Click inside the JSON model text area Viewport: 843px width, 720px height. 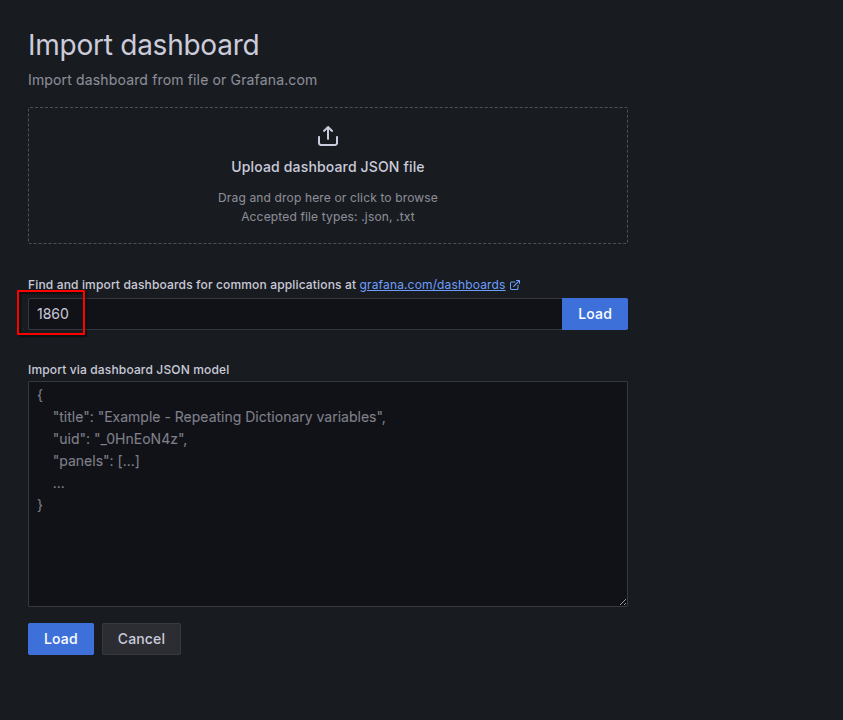click(x=327, y=550)
